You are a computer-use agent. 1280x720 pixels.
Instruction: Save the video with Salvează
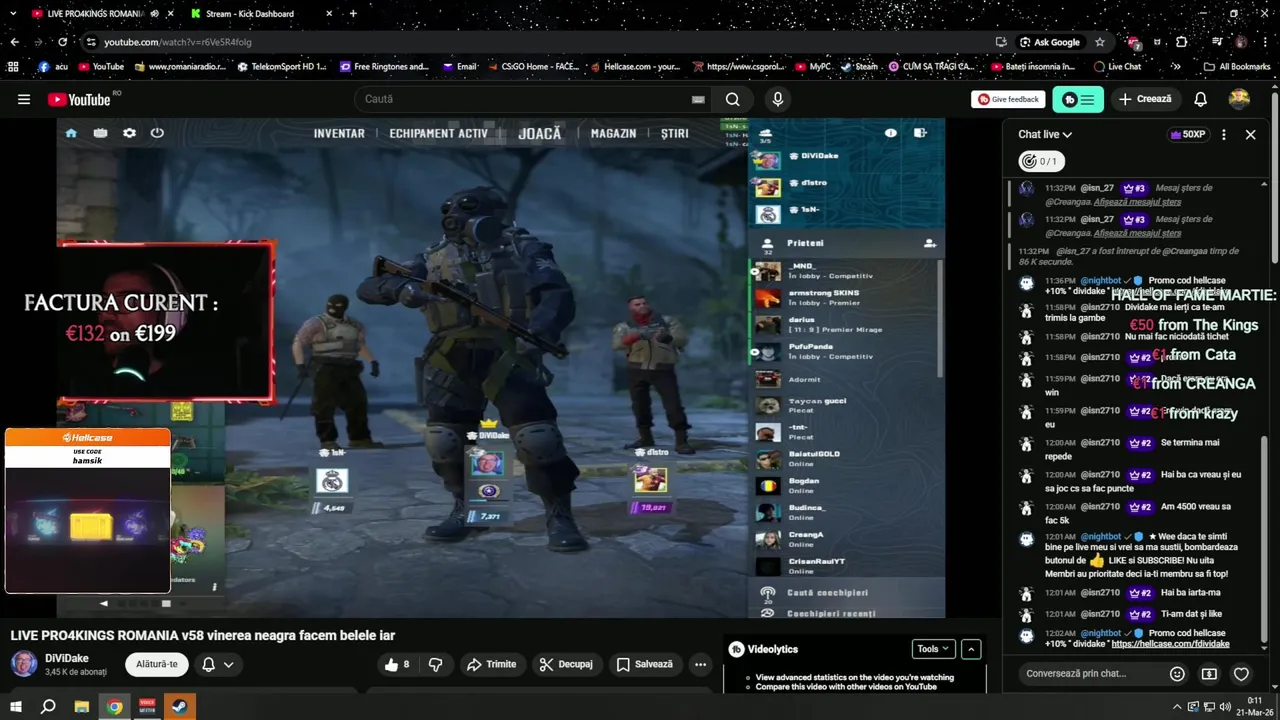[644, 664]
